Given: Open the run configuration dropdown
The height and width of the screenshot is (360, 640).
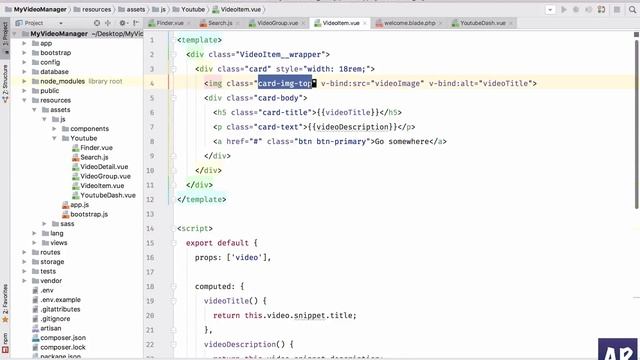Looking at the screenshot, I should [x=550, y=9].
